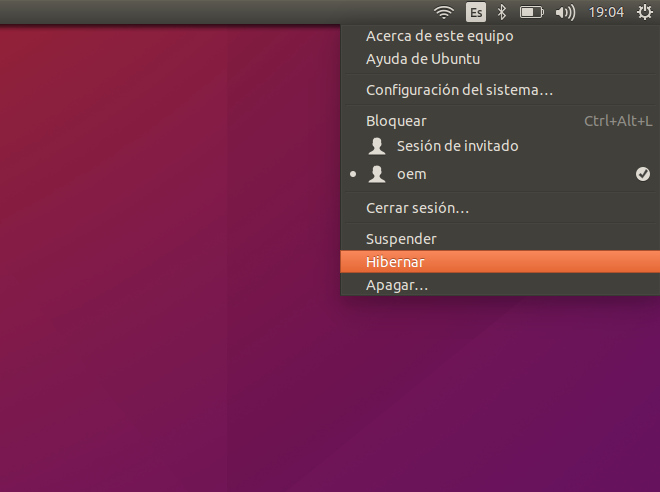Choose Apagar to shut down
660x492 pixels.
tap(397, 285)
